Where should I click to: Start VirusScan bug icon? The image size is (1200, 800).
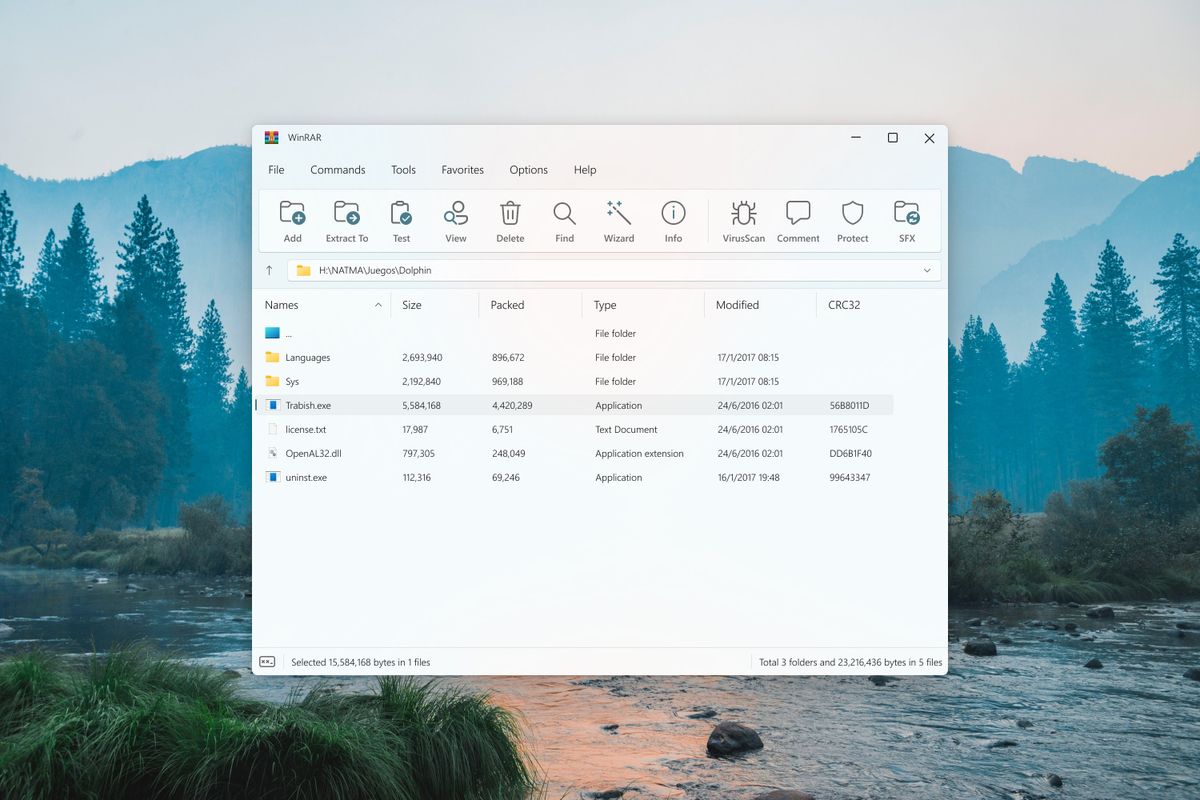tap(743, 212)
